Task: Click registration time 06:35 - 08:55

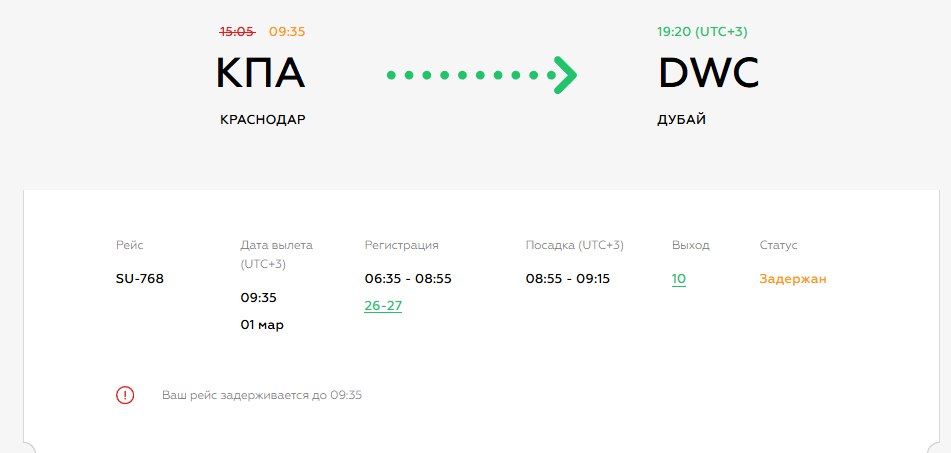Action: (x=408, y=279)
